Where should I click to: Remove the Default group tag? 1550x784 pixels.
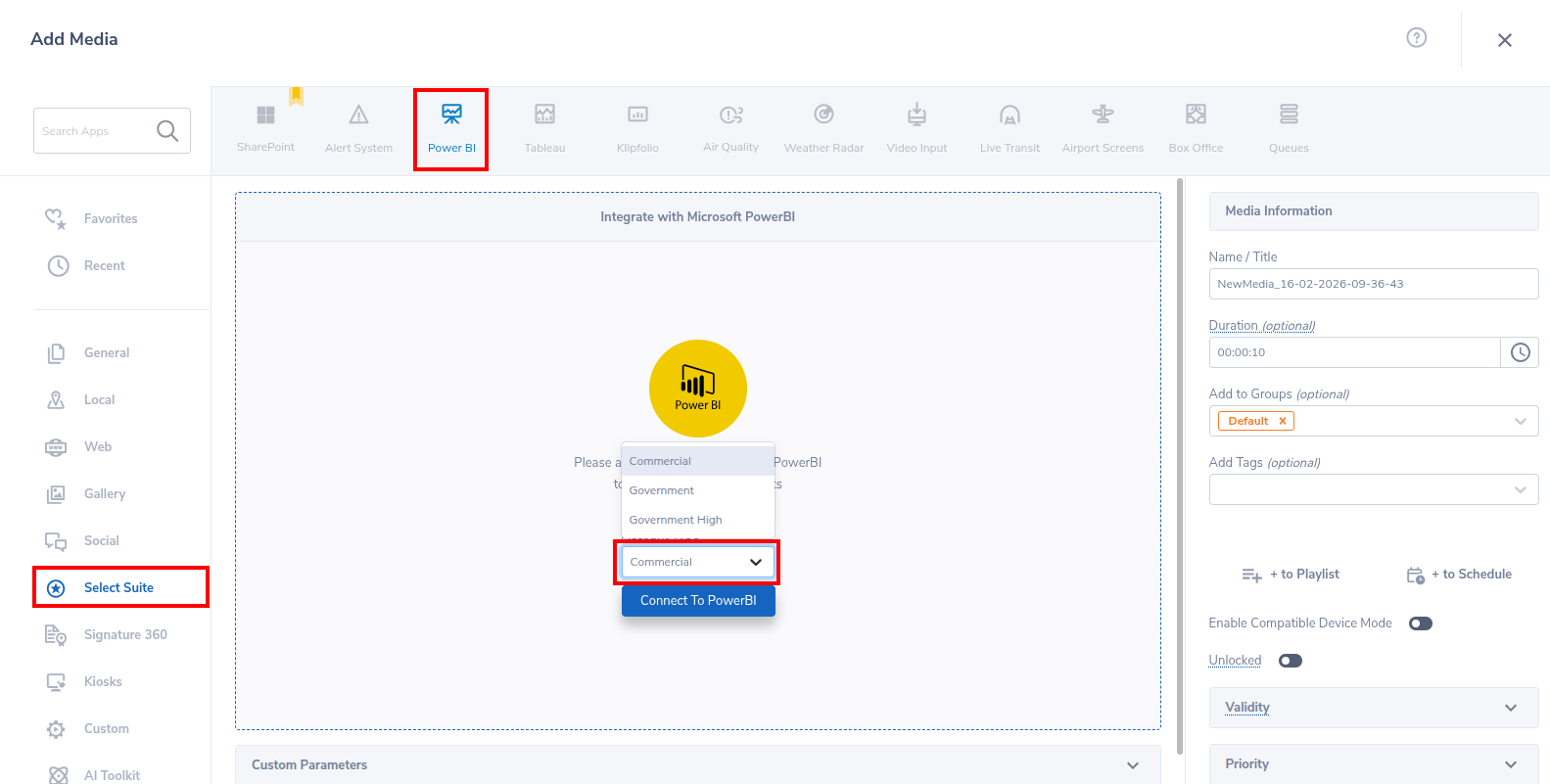[x=1282, y=421]
